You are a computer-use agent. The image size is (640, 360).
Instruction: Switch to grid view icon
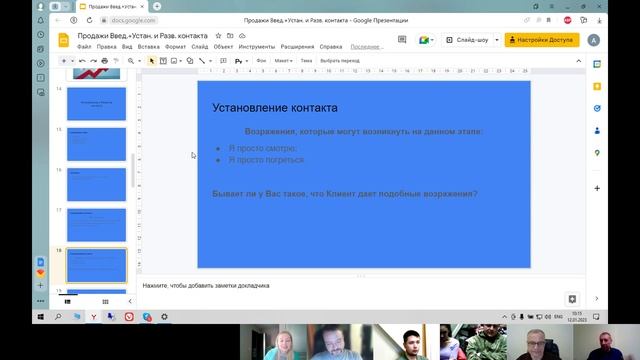(x=105, y=302)
